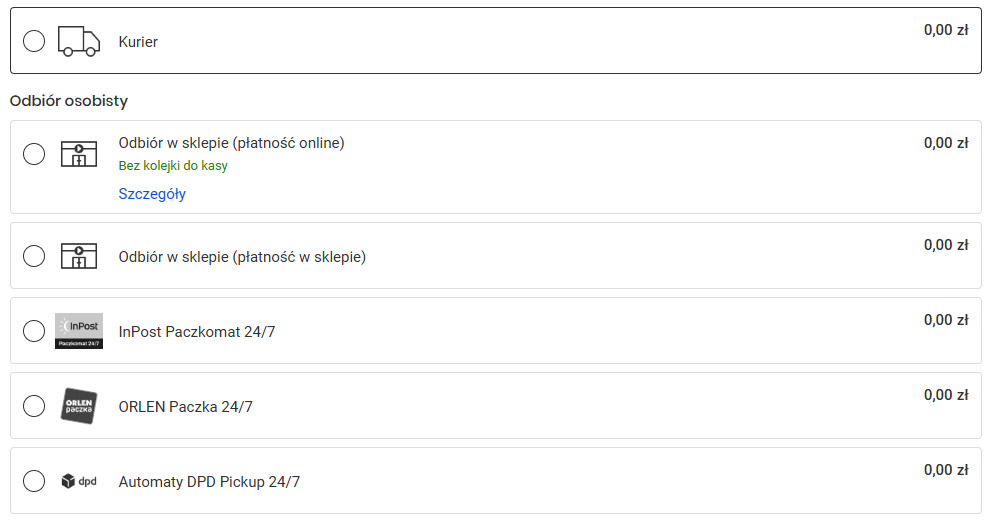Click the Kurier price 0,00 zł

[x=945, y=30]
